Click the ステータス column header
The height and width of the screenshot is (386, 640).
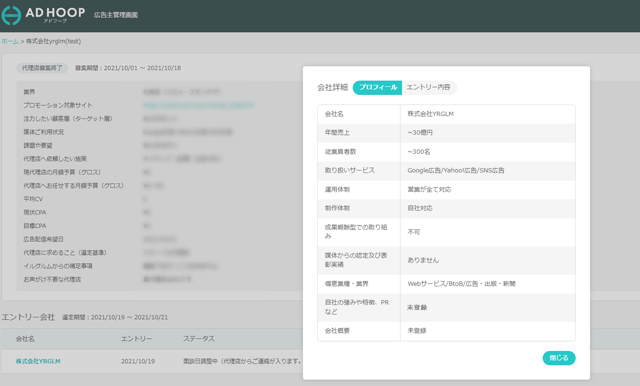(x=199, y=339)
